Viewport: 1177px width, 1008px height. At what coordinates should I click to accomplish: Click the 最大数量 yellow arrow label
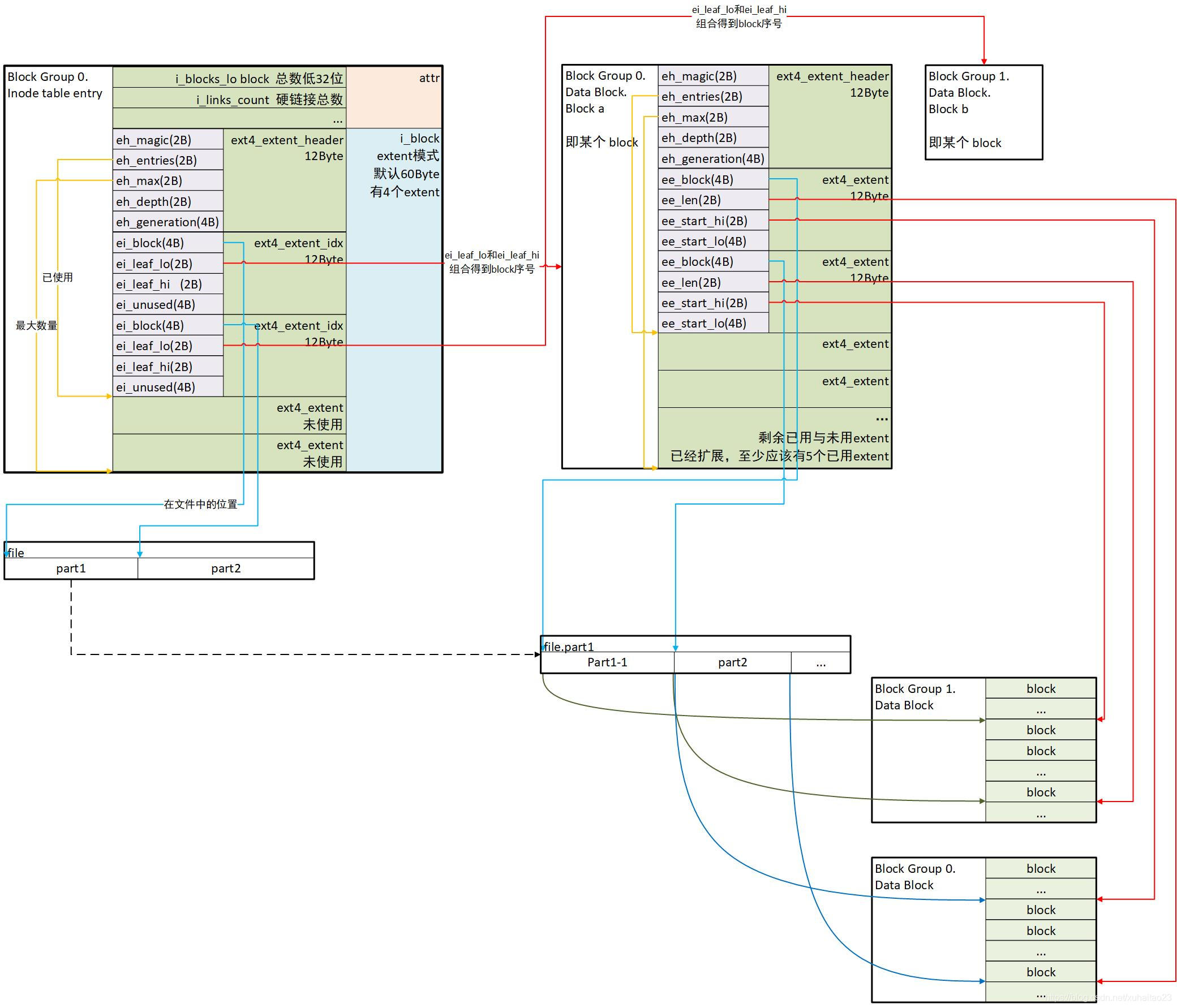coord(36,325)
